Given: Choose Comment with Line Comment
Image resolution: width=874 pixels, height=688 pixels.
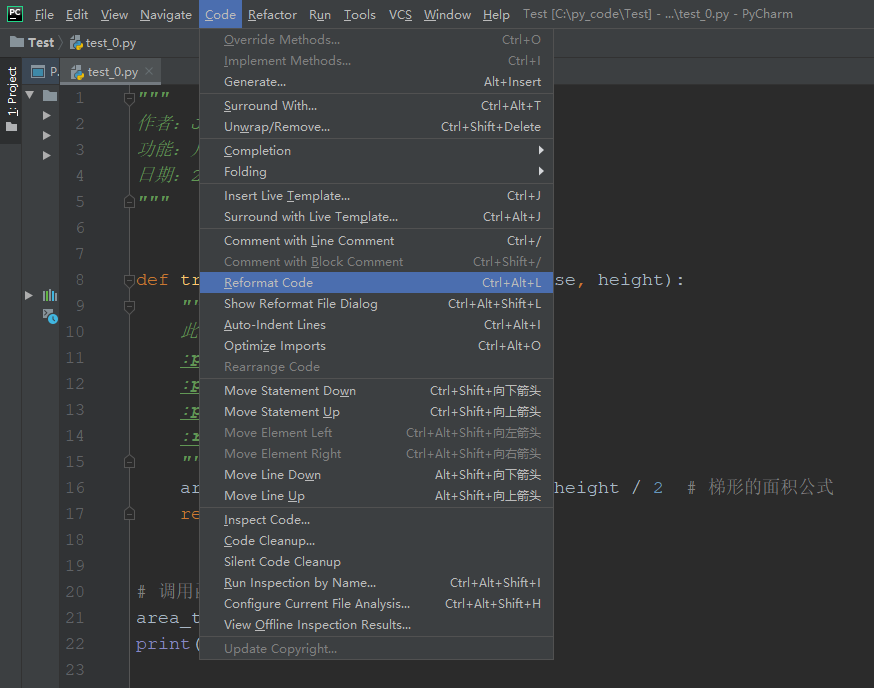Looking at the screenshot, I should pyautogui.click(x=376, y=241).
